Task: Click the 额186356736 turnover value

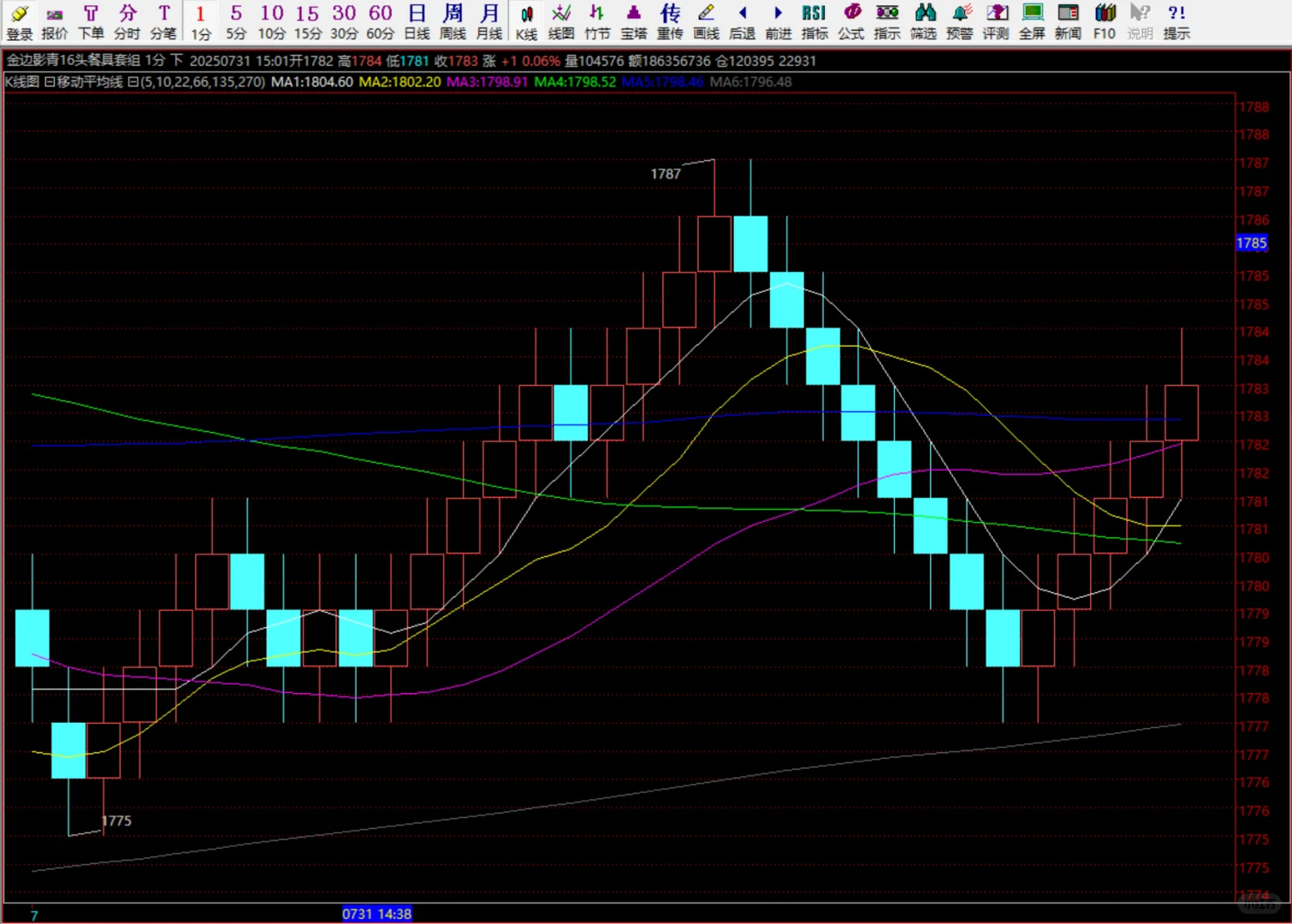Action: point(670,61)
